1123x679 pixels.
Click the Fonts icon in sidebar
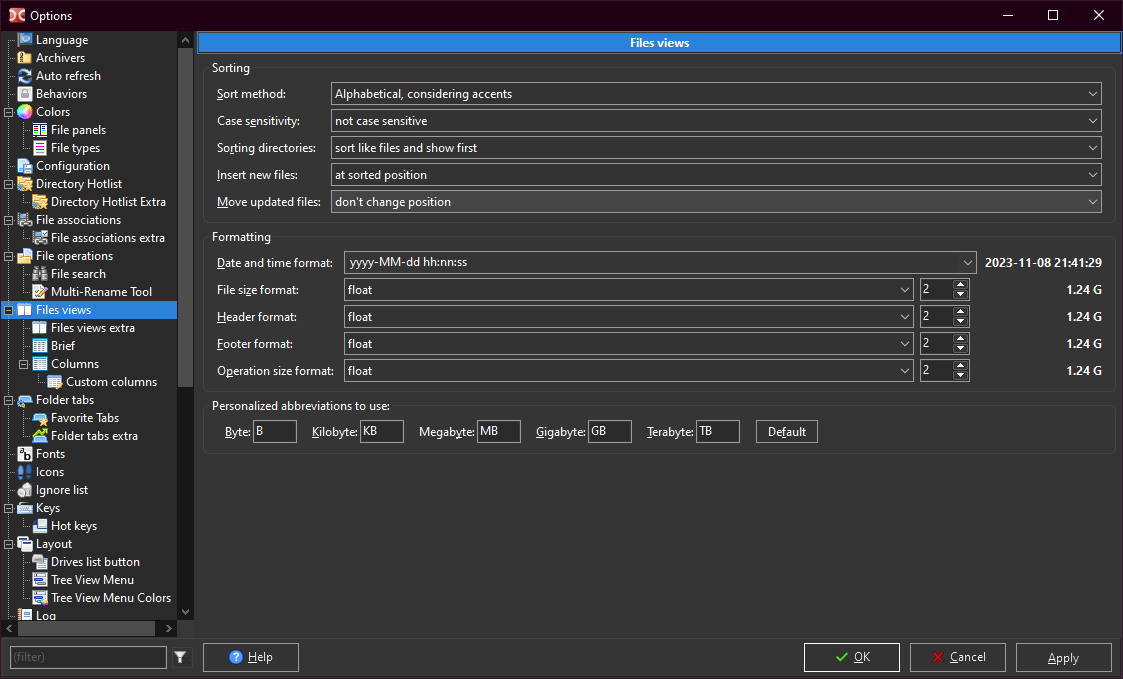[25, 454]
